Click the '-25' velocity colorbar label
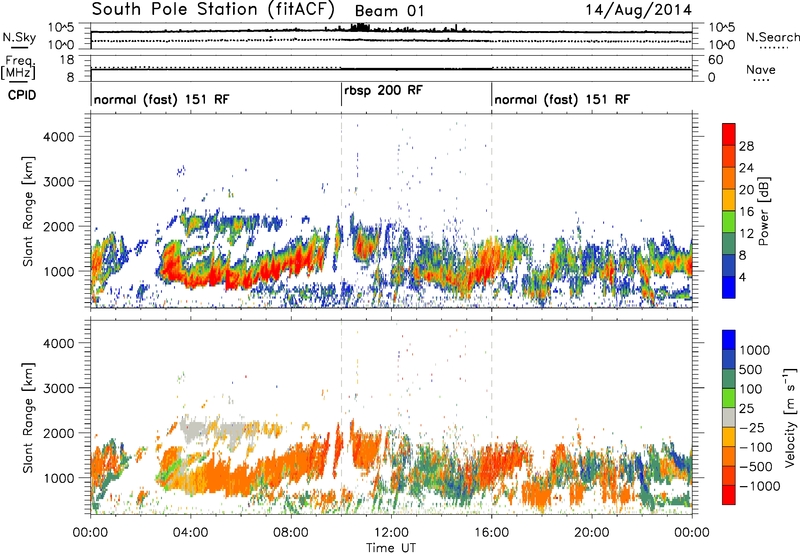This screenshot has width=800, height=554. click(754, 428)
